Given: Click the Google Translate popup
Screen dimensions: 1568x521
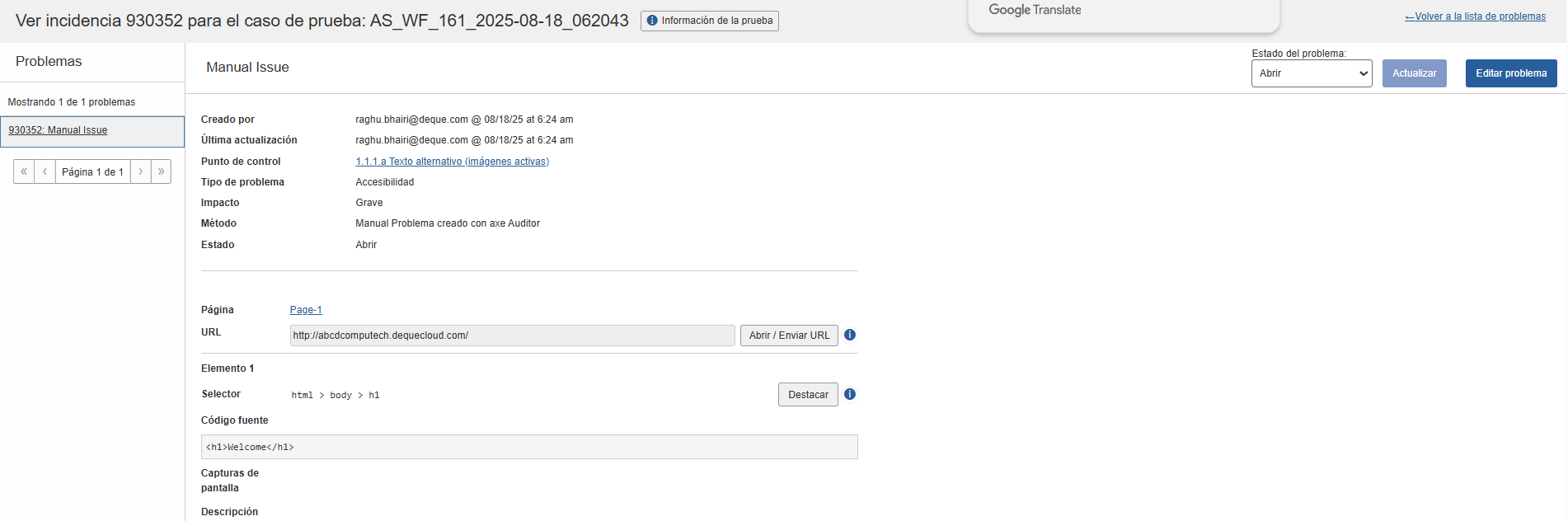Looking at the screenshot, I should coord(1123,13).
